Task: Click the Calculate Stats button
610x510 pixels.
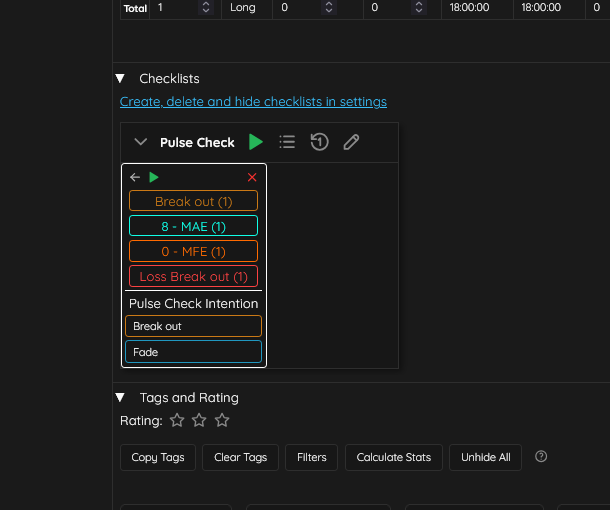Action: click(x=393, y=457)
